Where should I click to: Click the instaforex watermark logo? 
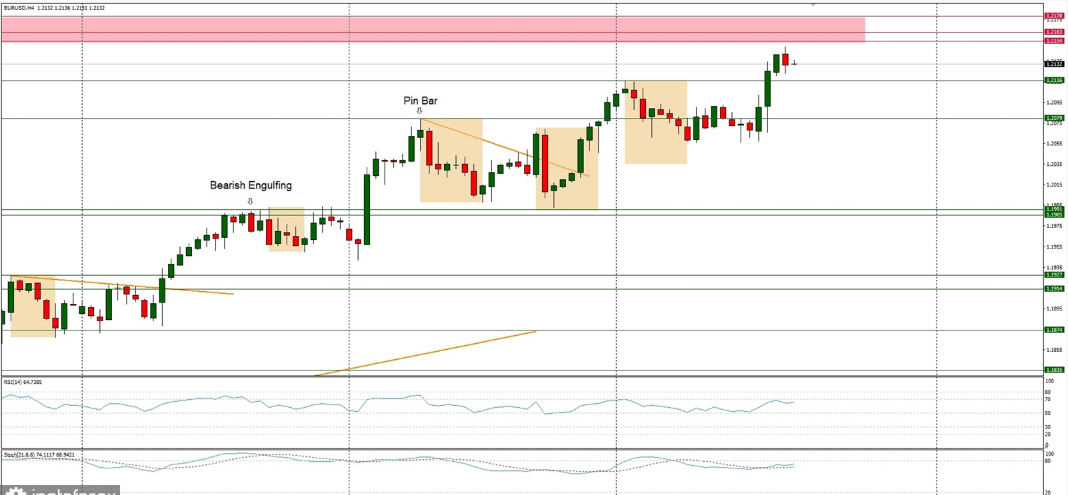click(60, 490)
